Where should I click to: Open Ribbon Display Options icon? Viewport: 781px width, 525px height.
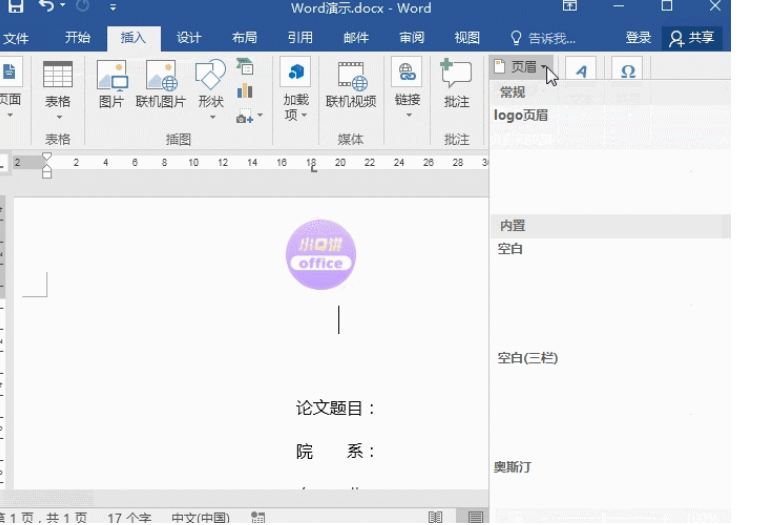pos(570,6)
